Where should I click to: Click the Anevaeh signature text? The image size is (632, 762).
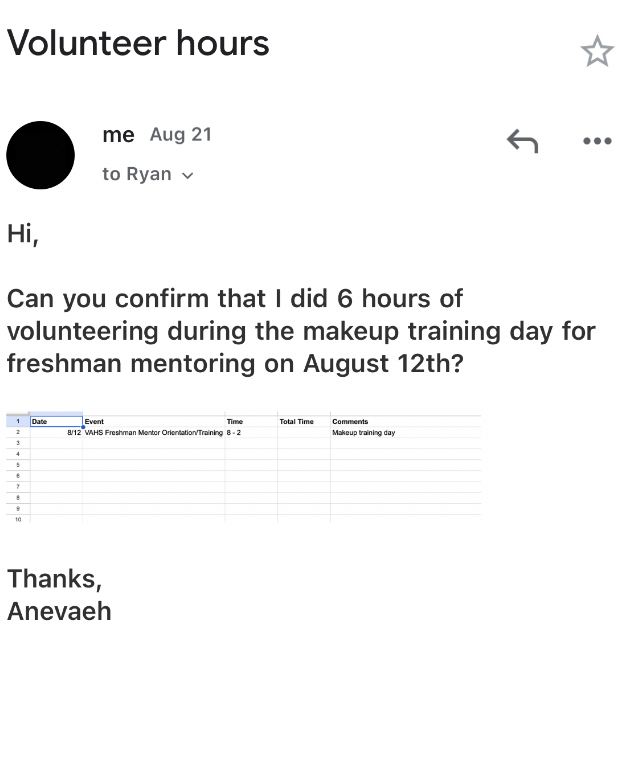pos(59,611)
